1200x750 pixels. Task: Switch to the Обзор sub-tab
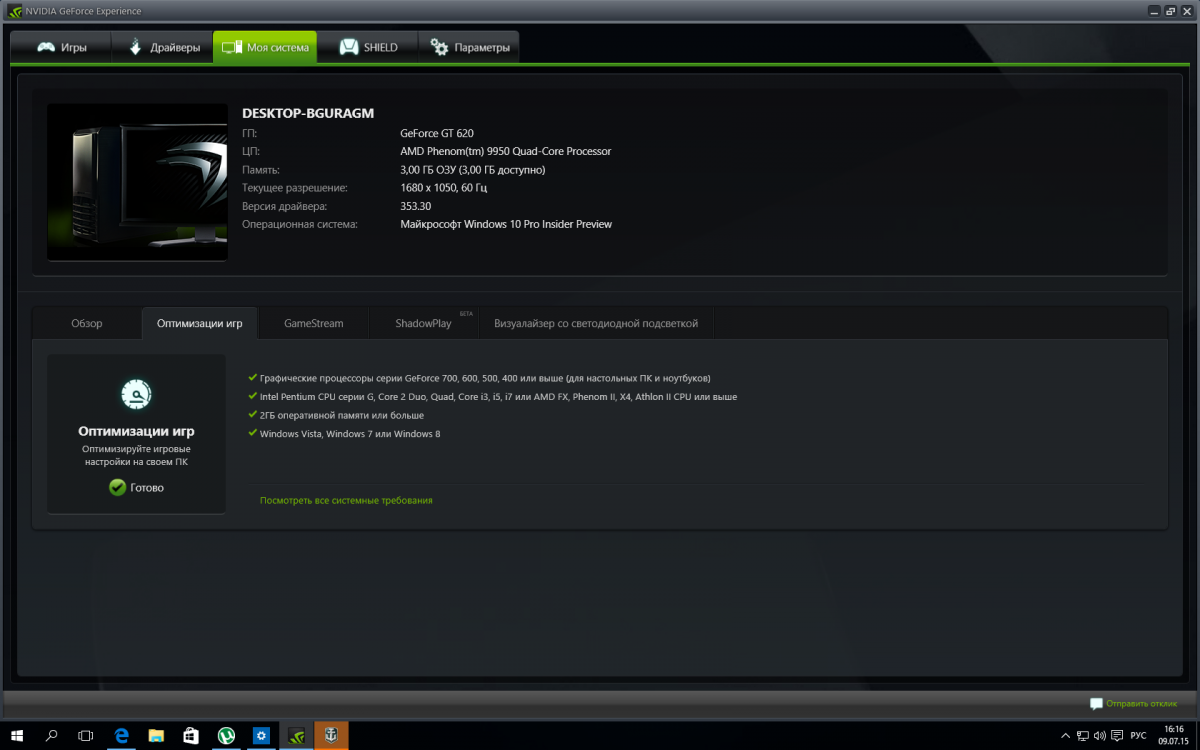coord(87,323)
